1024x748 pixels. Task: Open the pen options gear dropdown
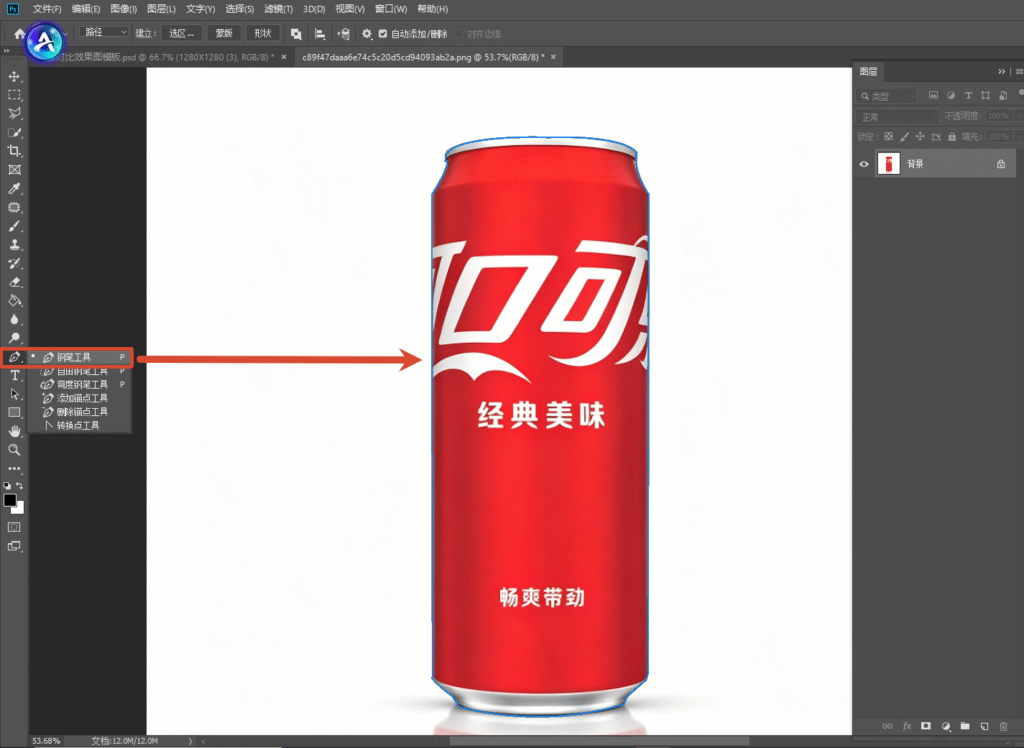pyautogui.click(x=367, y=34)
